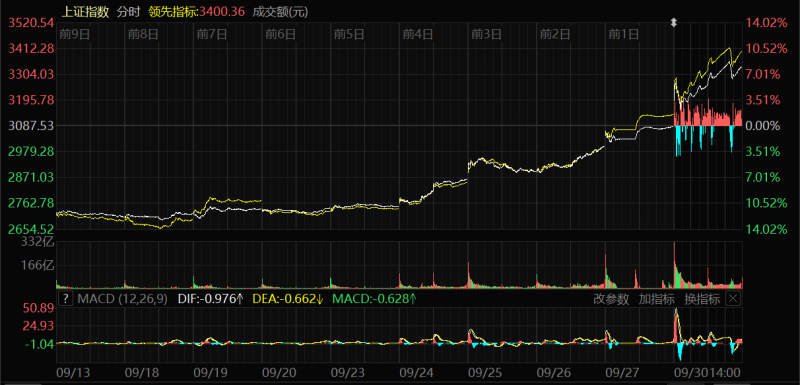Select the 前9日 day column header

(x=75, y=34)
